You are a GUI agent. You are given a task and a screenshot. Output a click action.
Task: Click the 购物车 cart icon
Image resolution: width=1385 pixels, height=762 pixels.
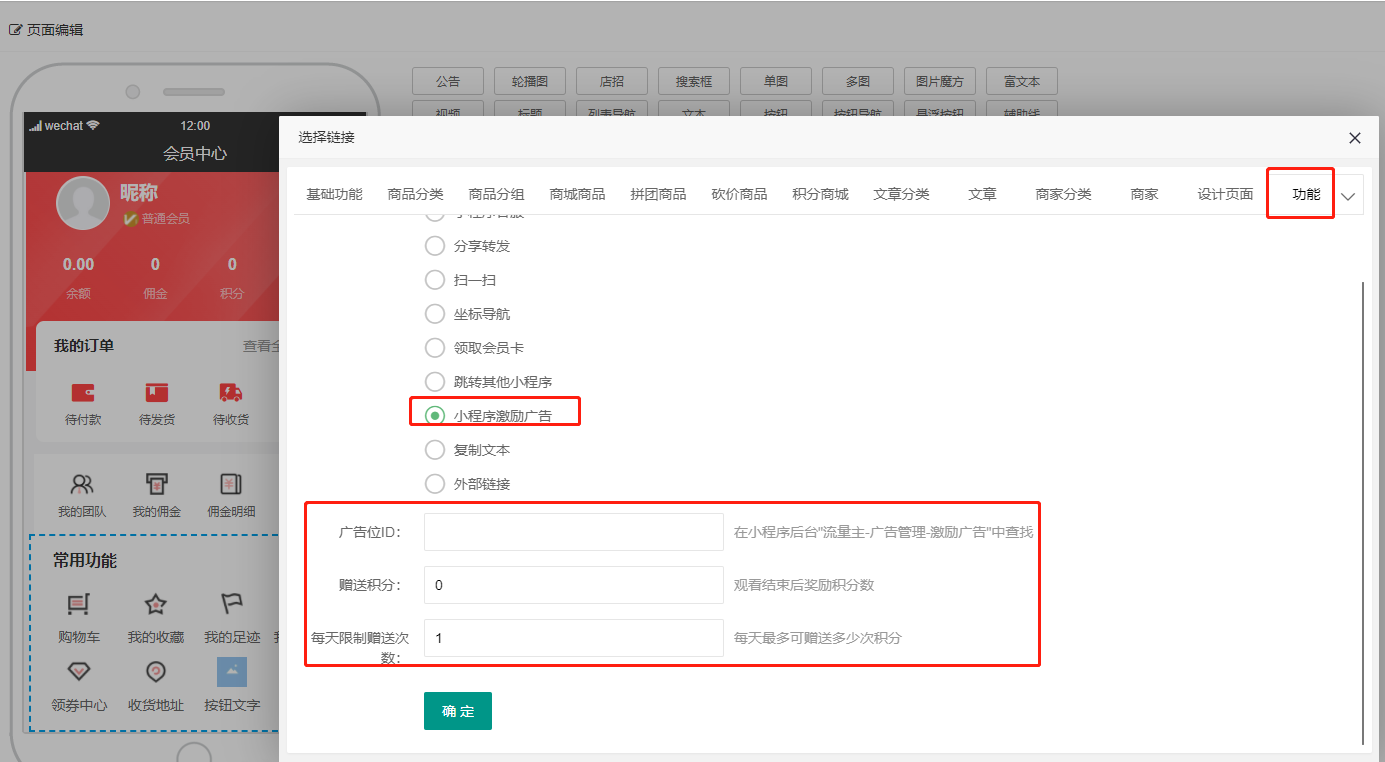pyautogui.click(x=79, y=604)
